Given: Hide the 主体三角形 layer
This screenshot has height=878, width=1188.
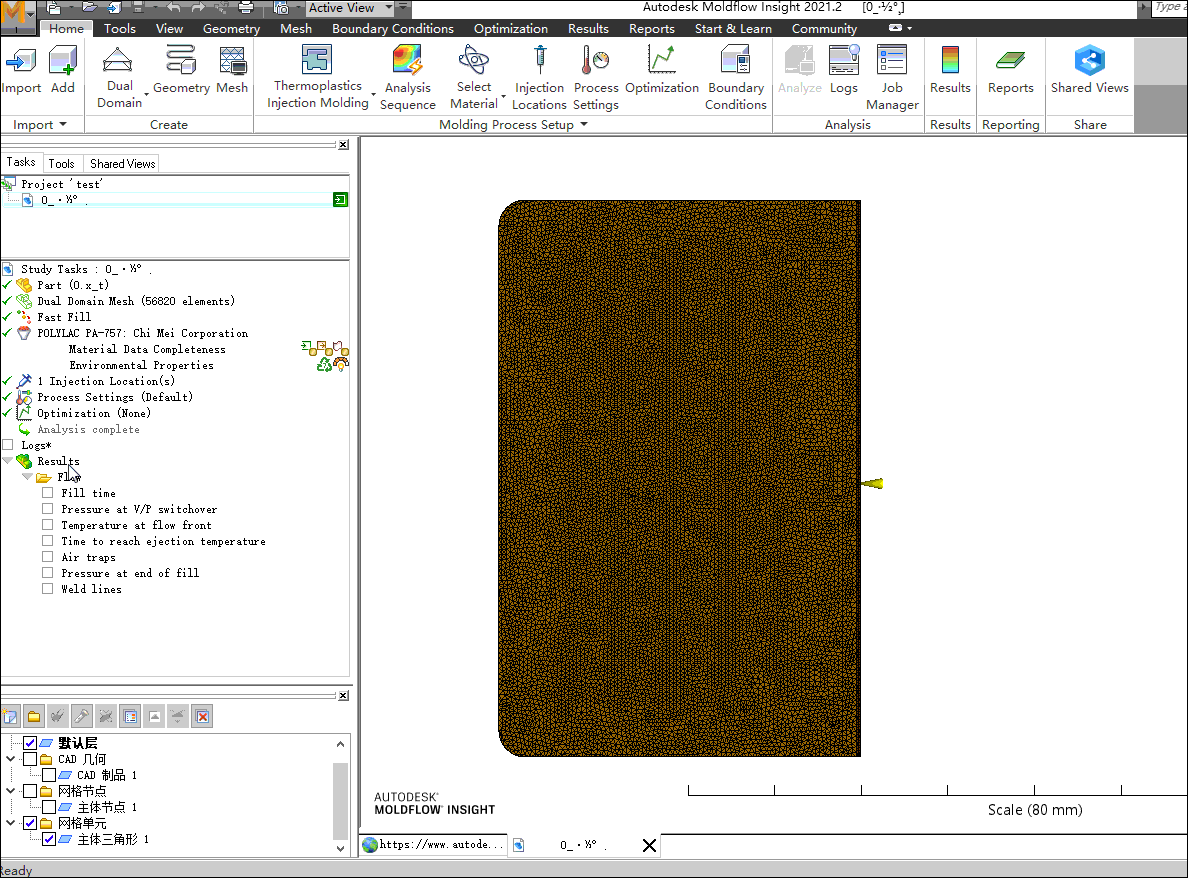Looking at the screenshot, I should click(x=49, y=839).
